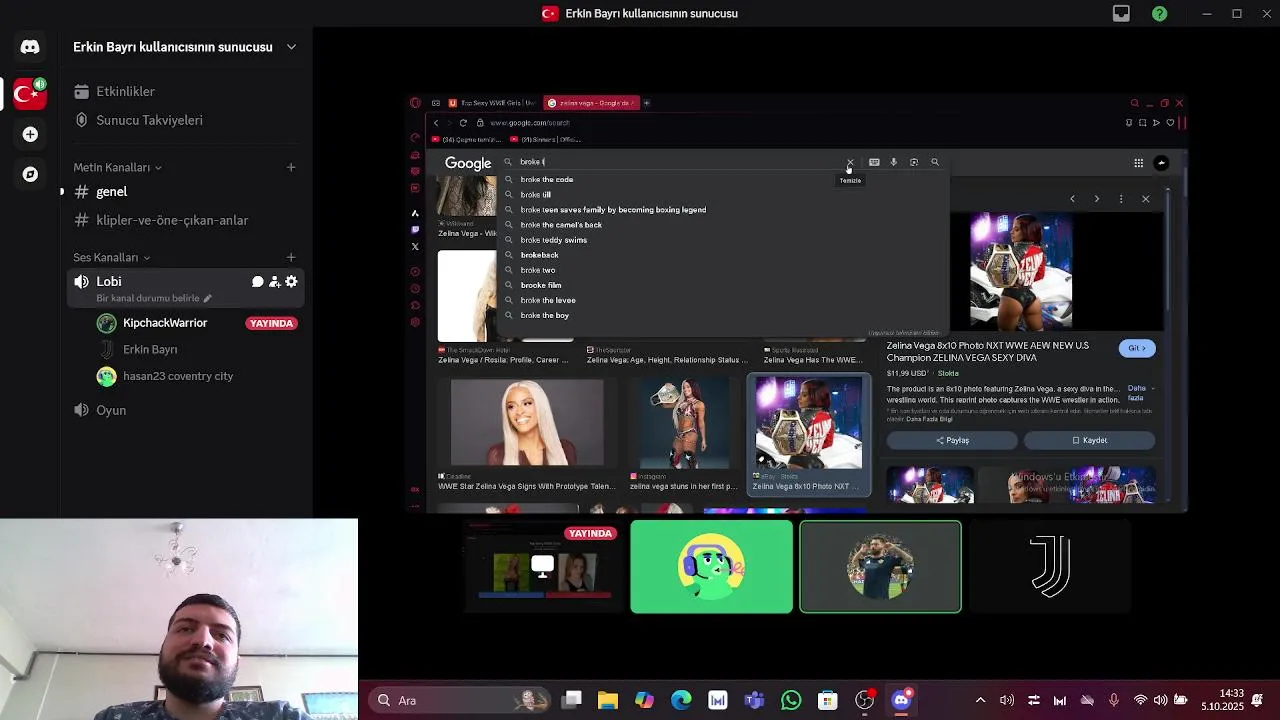1280x720 pixels.
Task: Click Google Lens image search icon
Action: 914,162
